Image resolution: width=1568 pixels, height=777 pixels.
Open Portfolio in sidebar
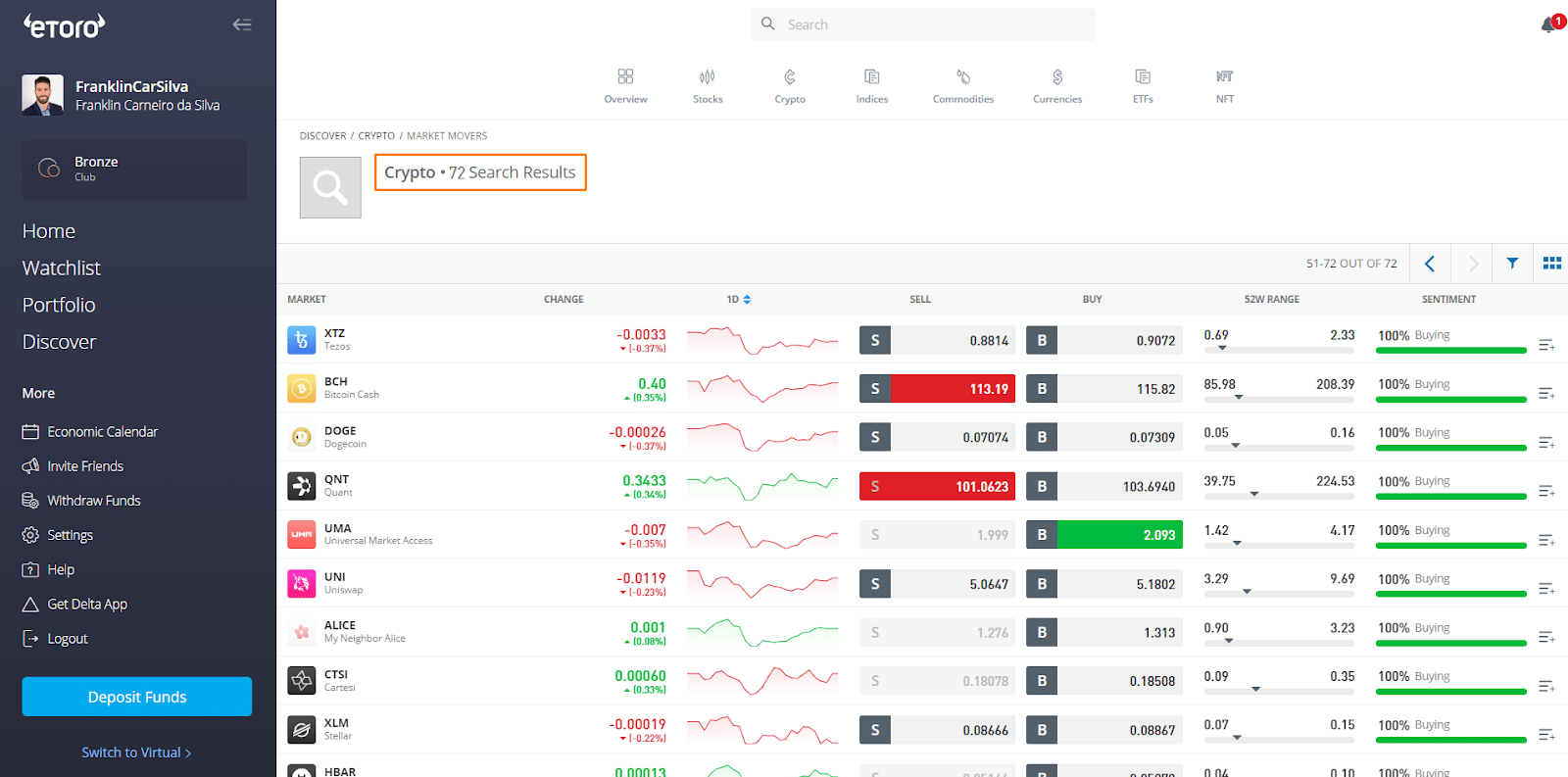pyautogui.click(x=59, y=305)
